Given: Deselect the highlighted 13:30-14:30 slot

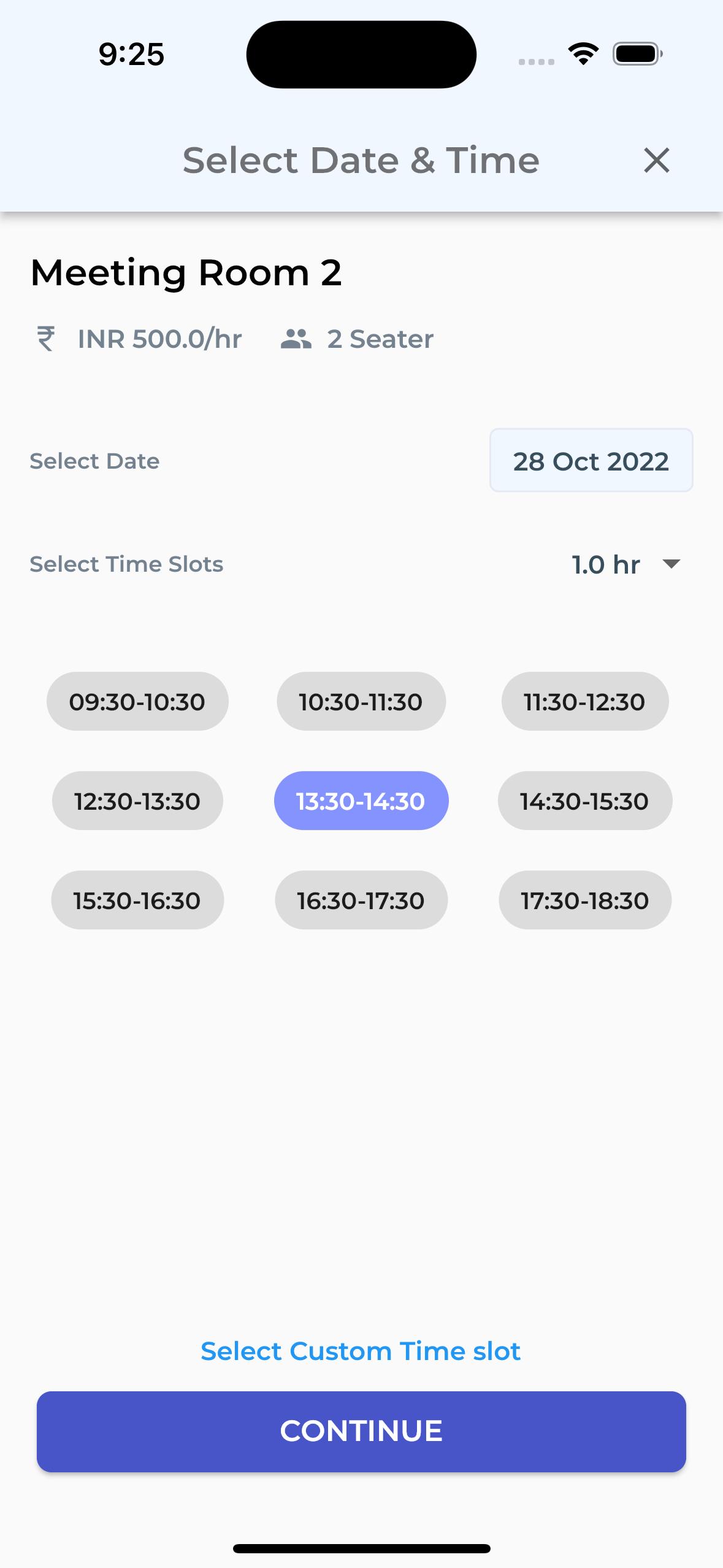Looking at the screenshot, I should 361,801.
